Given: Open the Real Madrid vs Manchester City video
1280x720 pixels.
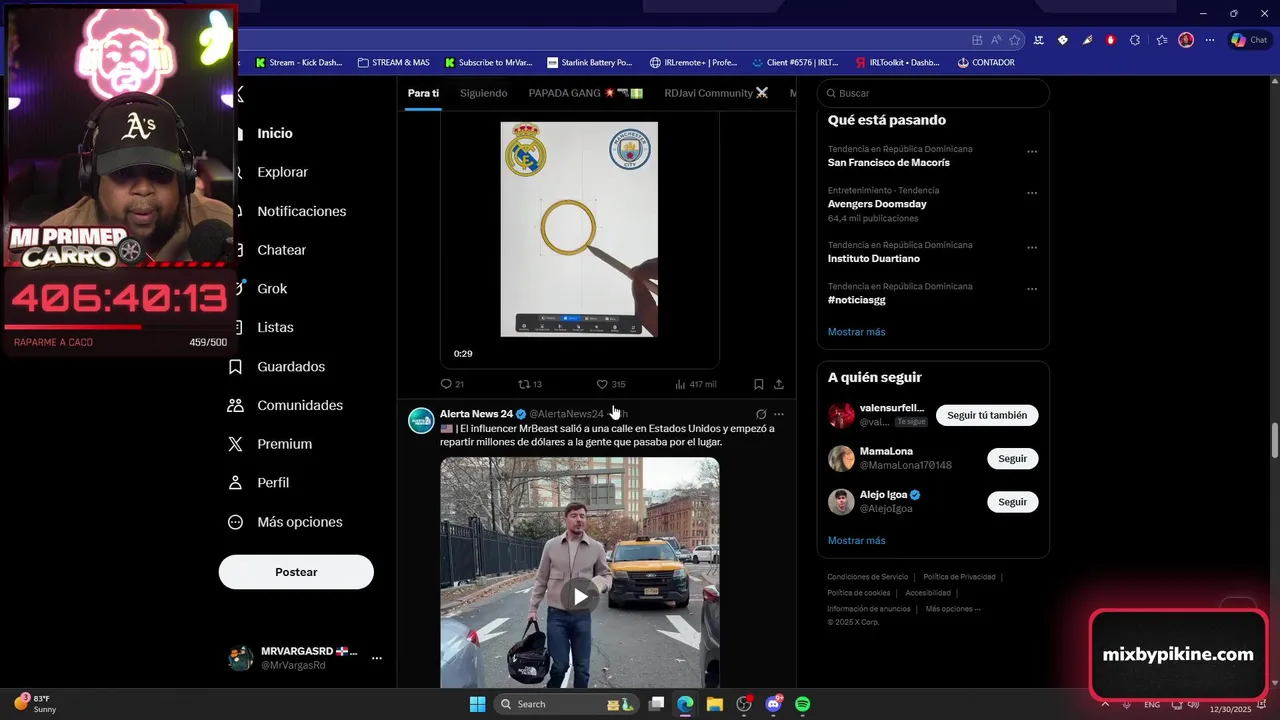Looking at the screenshot, I should coord(579,230).
